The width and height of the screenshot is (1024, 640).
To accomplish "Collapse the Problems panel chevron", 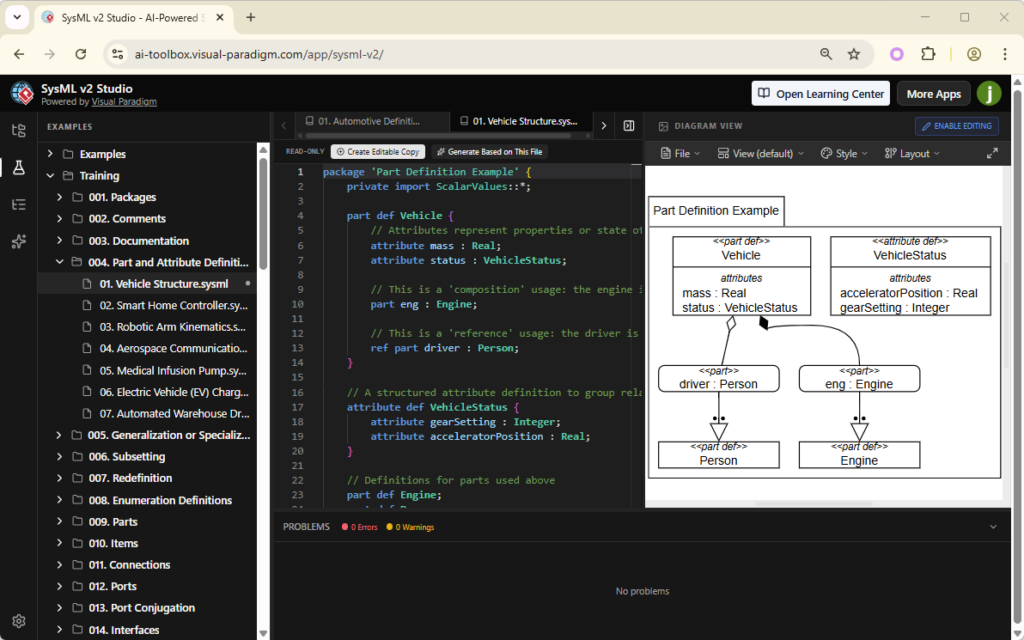I will tap(993, 527).
